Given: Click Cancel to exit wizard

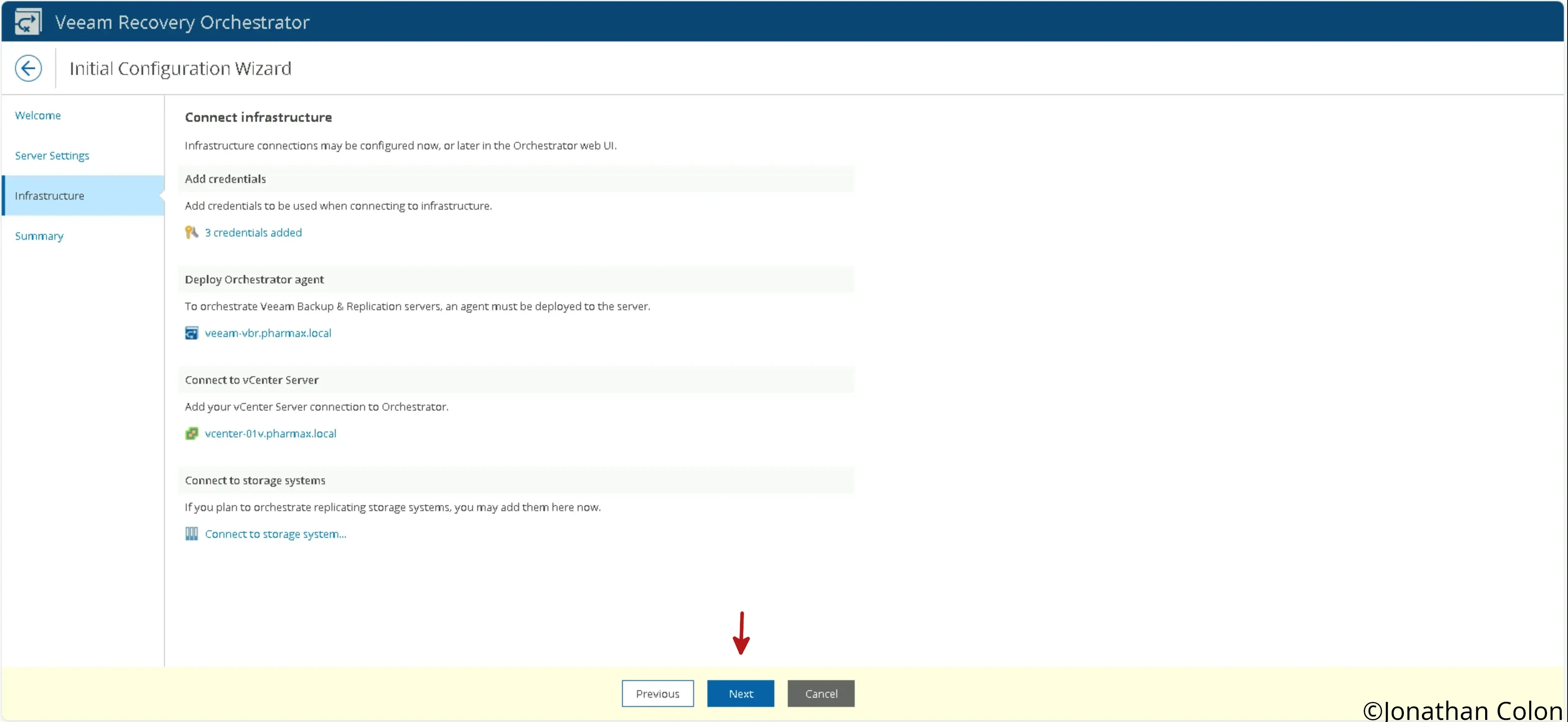Looking at the screenshot, I should [821, 693].
